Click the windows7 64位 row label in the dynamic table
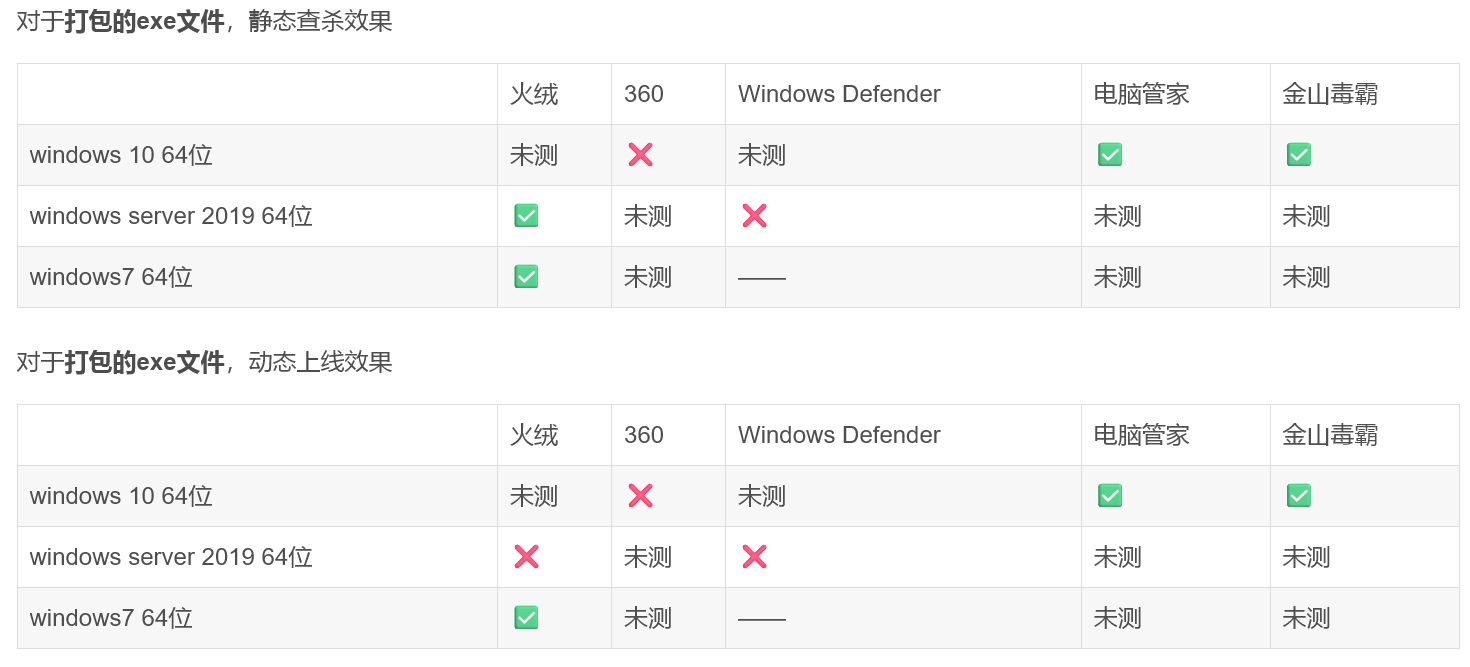The height and width of the screenshot is (667, 1470). click(x=111, y=618)
